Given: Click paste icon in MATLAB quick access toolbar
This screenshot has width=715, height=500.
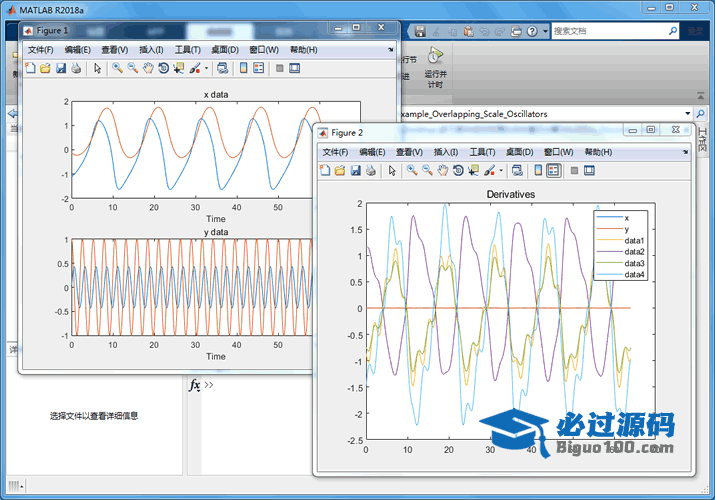Looking at the screenshot, I should coord(468,31).
